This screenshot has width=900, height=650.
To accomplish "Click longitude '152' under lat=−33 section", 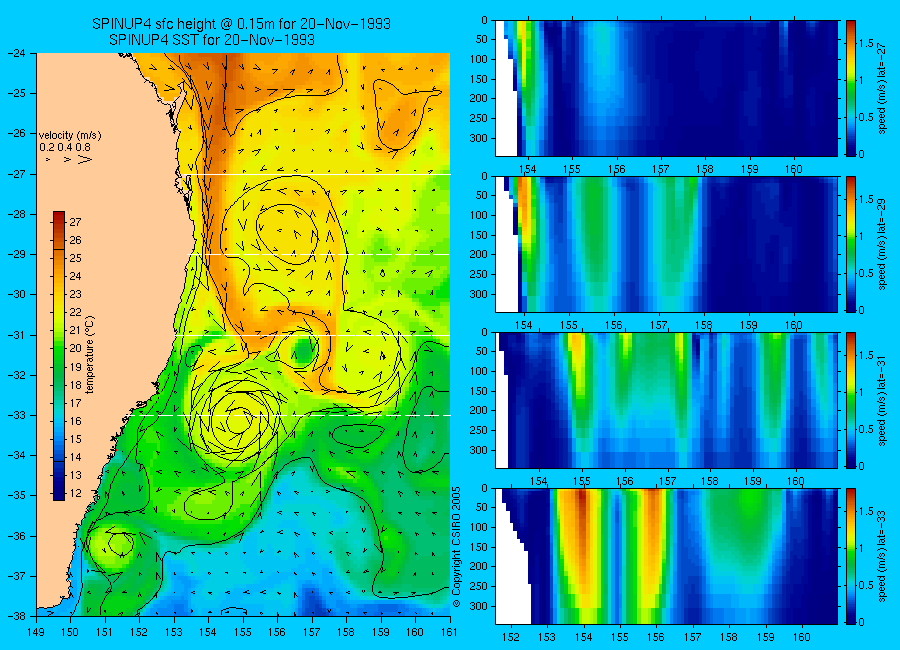I will 510,637.
